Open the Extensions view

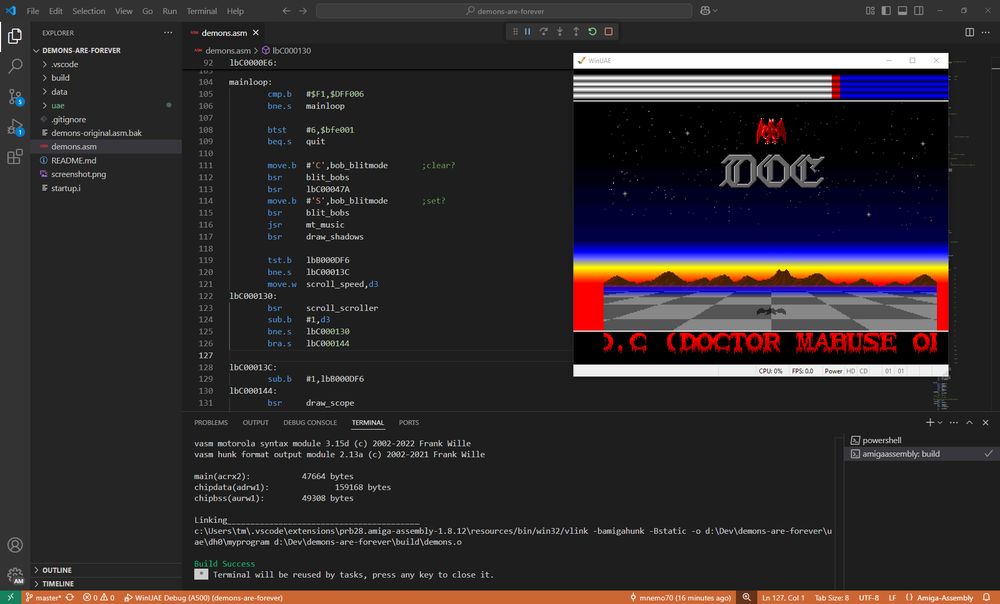(x=15, y=157)
